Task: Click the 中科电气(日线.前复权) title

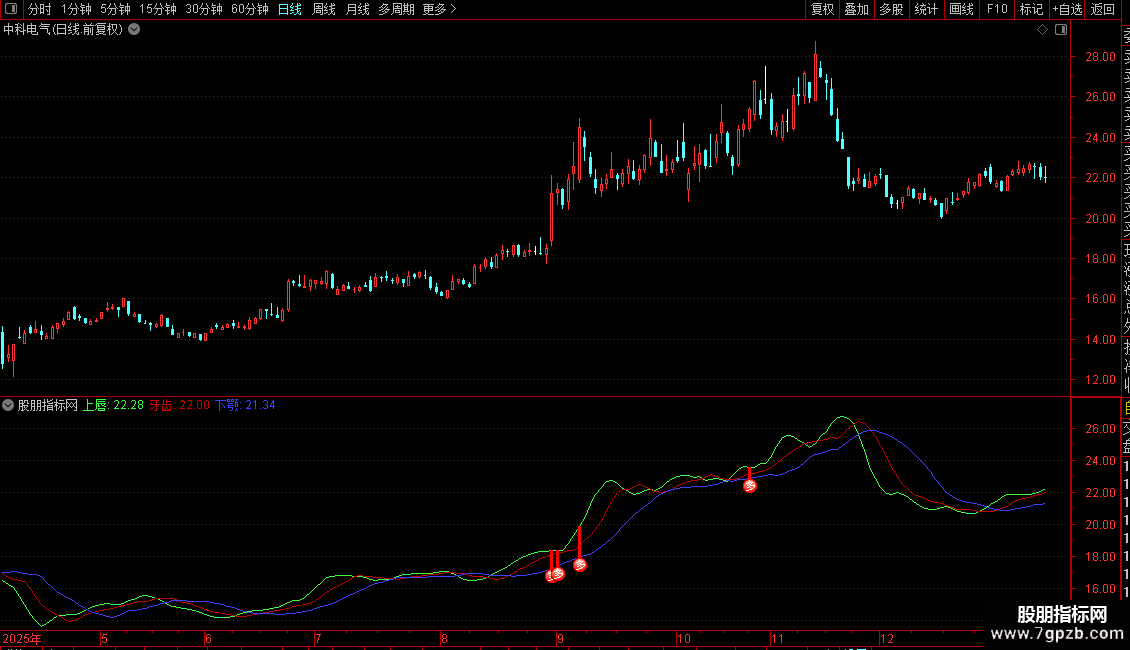Action: click(63, 30)
